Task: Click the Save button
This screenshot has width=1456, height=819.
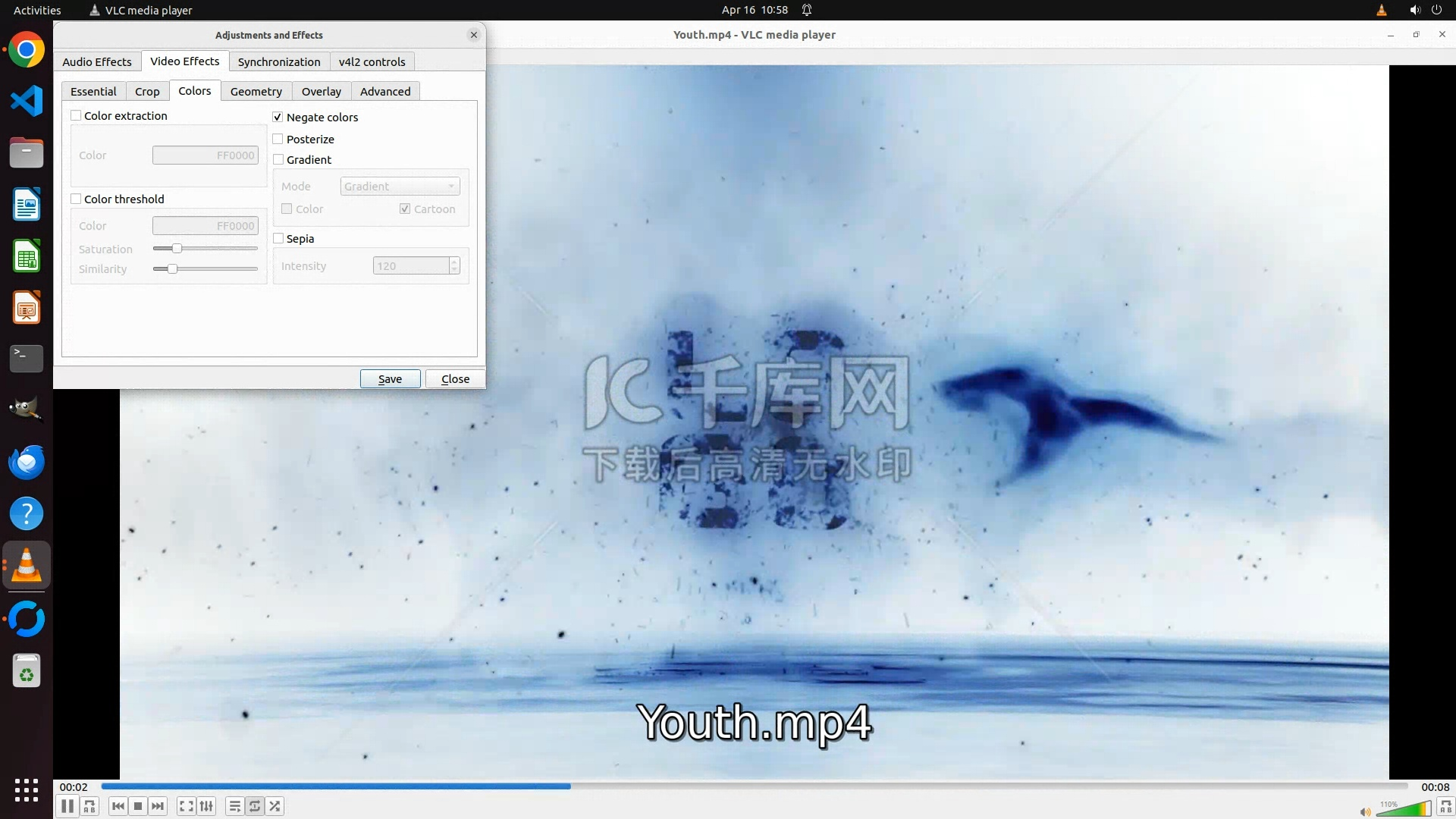Action: coord(390,378)
